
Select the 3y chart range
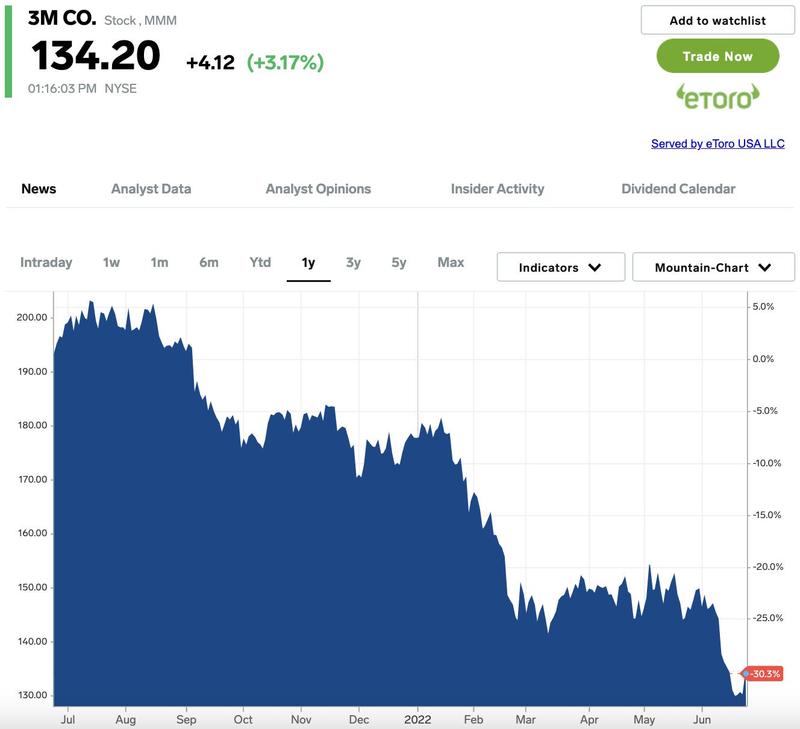353,262
